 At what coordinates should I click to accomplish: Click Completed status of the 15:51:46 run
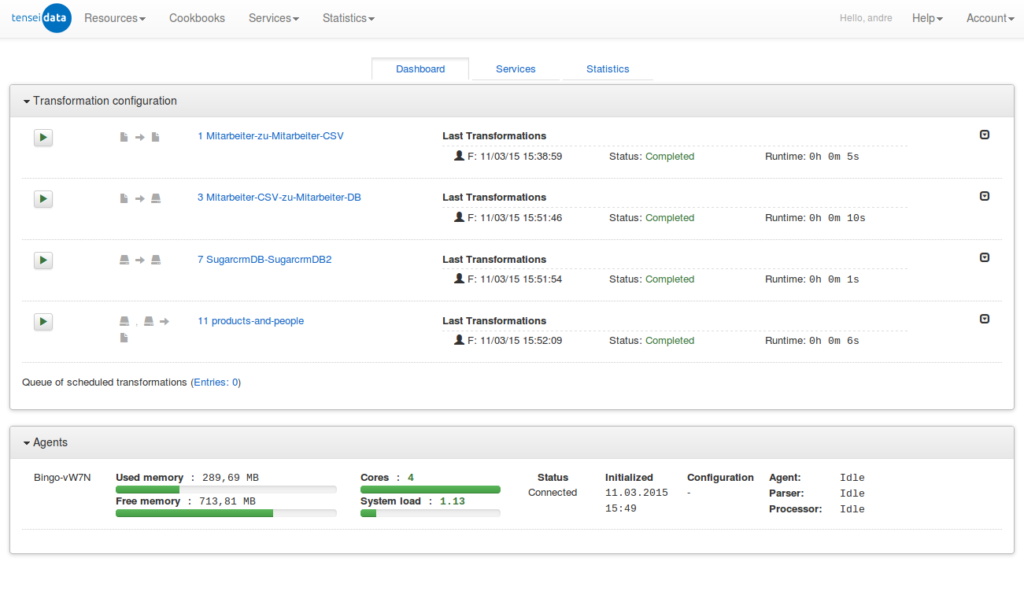[670, 217]
